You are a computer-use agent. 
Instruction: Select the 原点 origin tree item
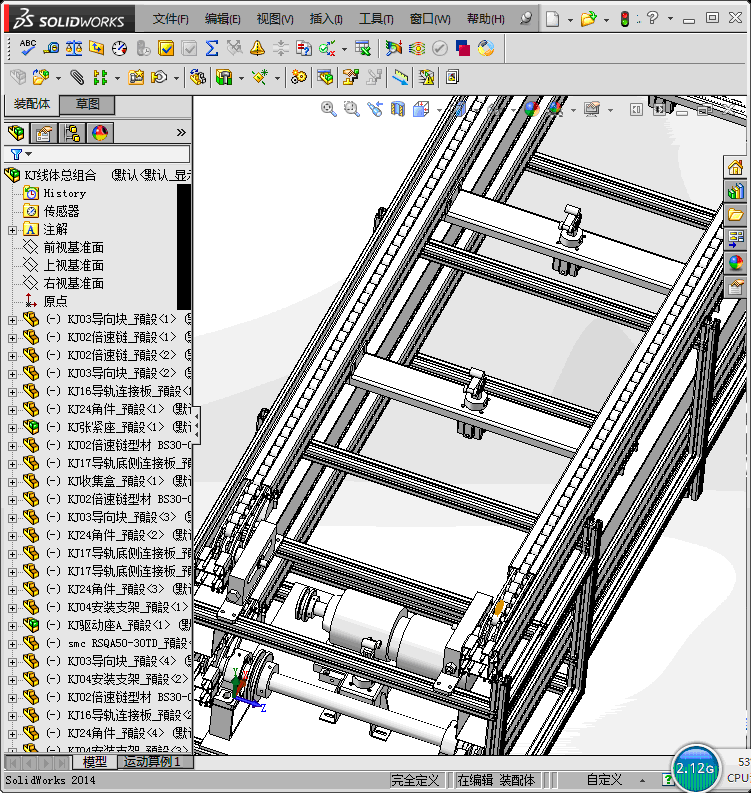coord(55,301)
